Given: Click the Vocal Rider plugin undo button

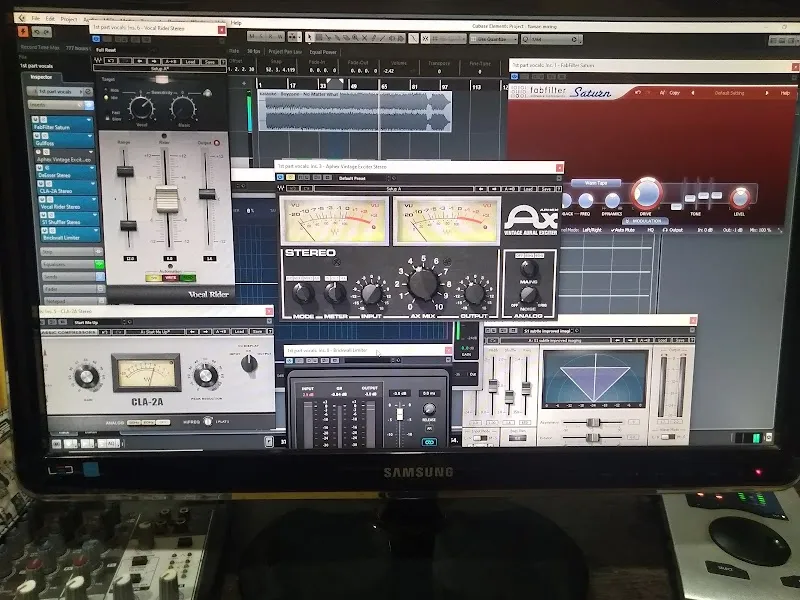Looking at the screenshot, I should [110, 61].
